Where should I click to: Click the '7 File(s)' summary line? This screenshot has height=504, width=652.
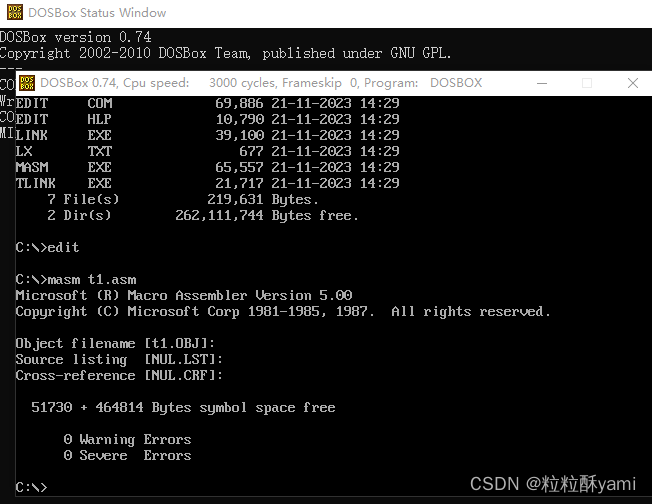pyautogui.click(x=183, y=200)
